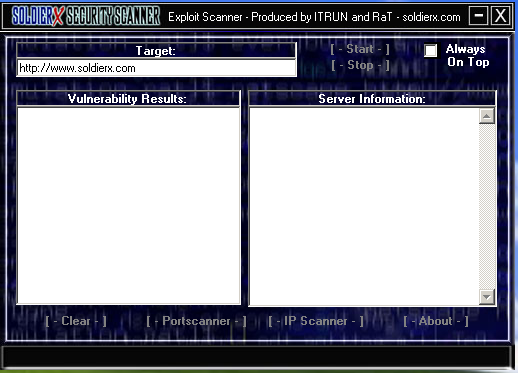Click the Exploit Scanner title text

point(314,17)
